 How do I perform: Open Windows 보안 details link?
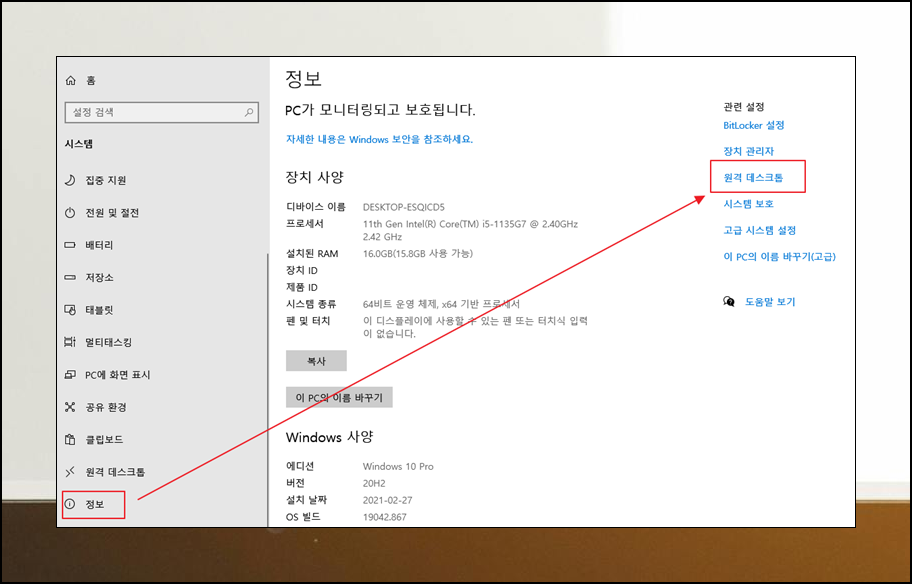pyautogui.click(x=379, y=140)
